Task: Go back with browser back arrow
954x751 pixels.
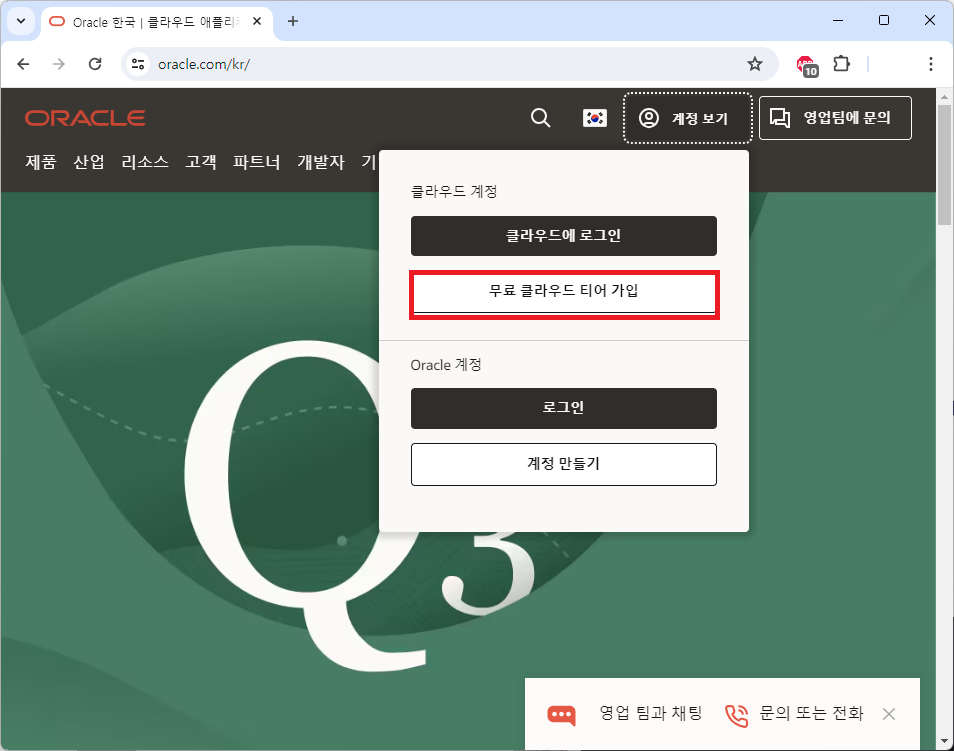Action: [23, 64]
